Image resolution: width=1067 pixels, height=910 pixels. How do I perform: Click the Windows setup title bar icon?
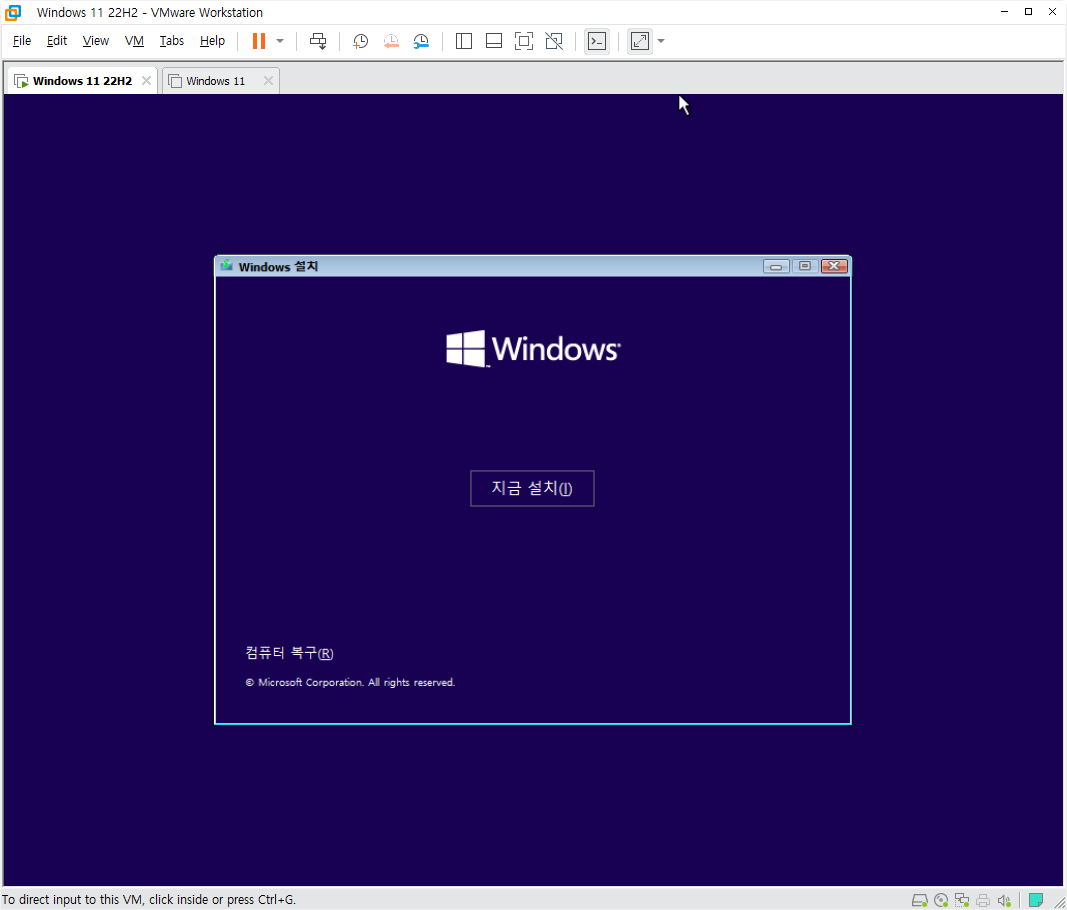pos(227,265)
